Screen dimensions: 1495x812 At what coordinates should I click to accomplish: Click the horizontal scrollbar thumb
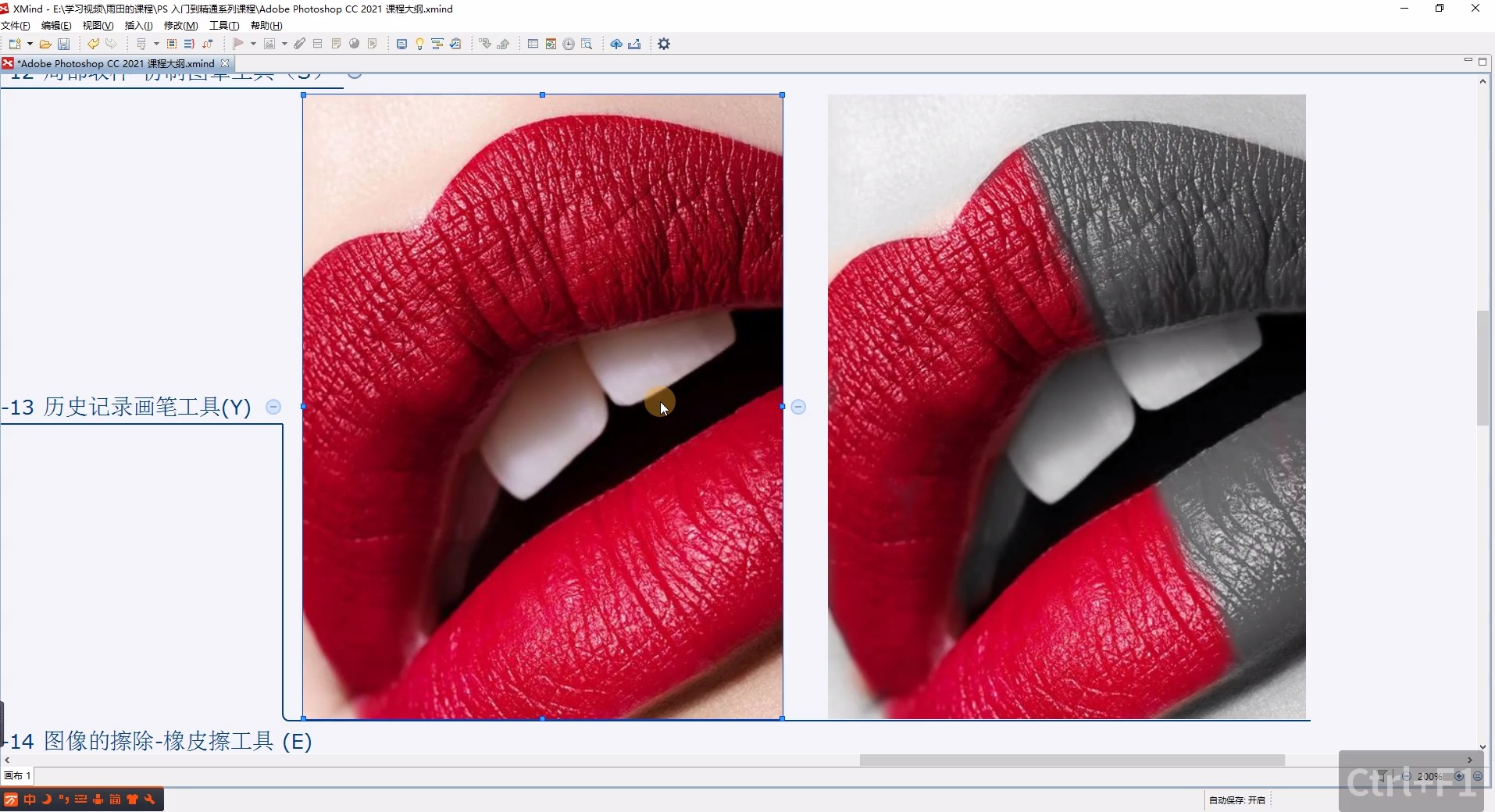pos(1072,760)
